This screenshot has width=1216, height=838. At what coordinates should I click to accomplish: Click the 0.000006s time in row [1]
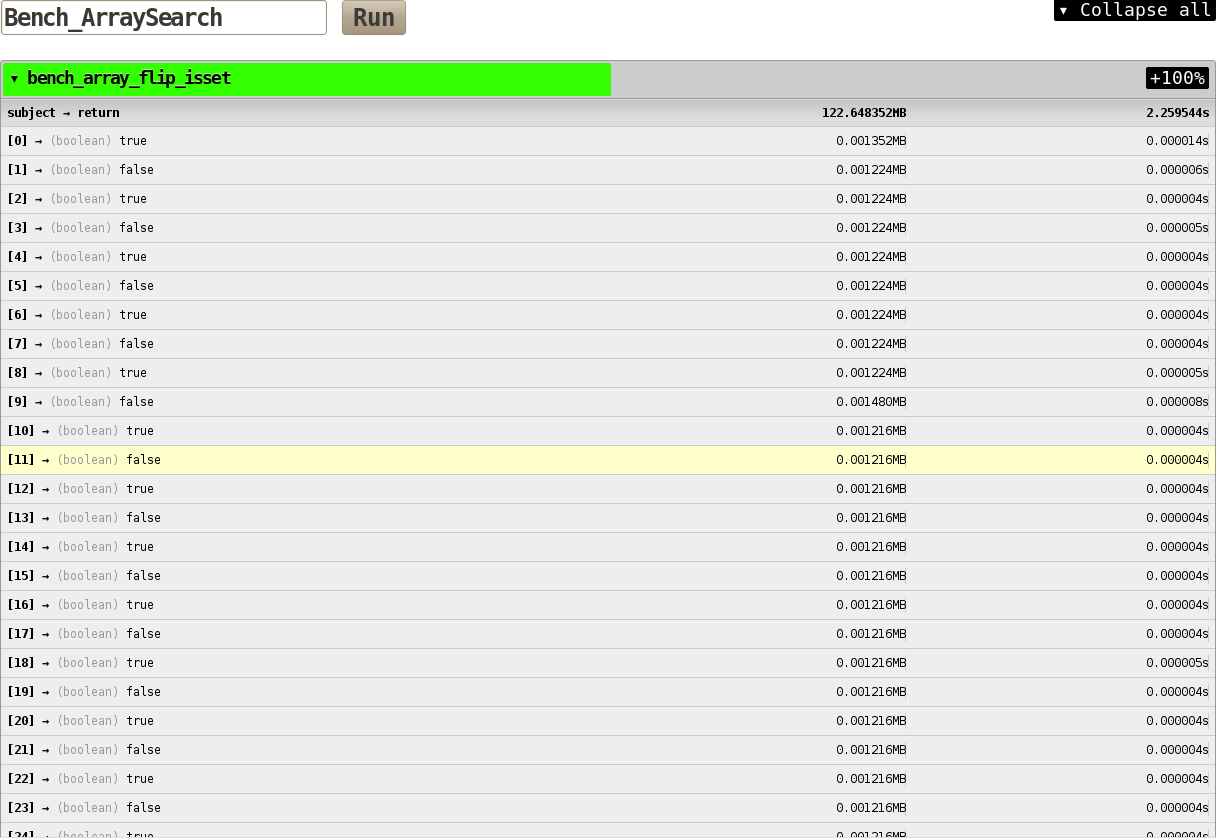pyautogui.click(x=1176, y=170)
